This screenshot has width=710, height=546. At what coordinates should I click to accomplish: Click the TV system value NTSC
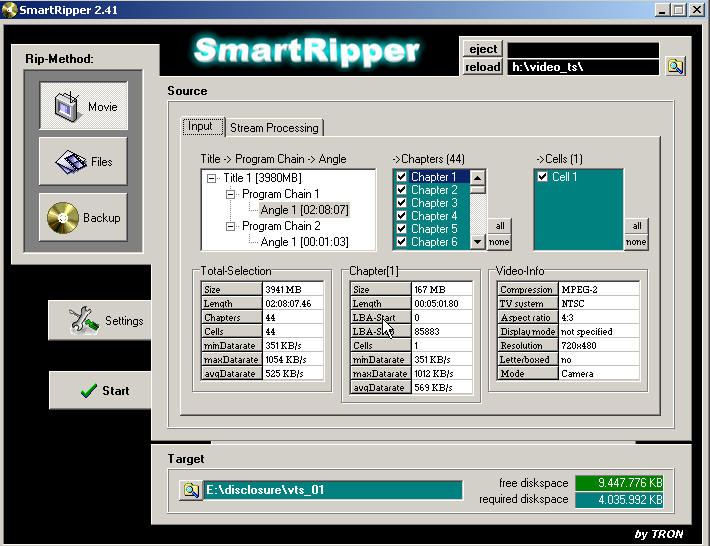[x=599, y=303]
